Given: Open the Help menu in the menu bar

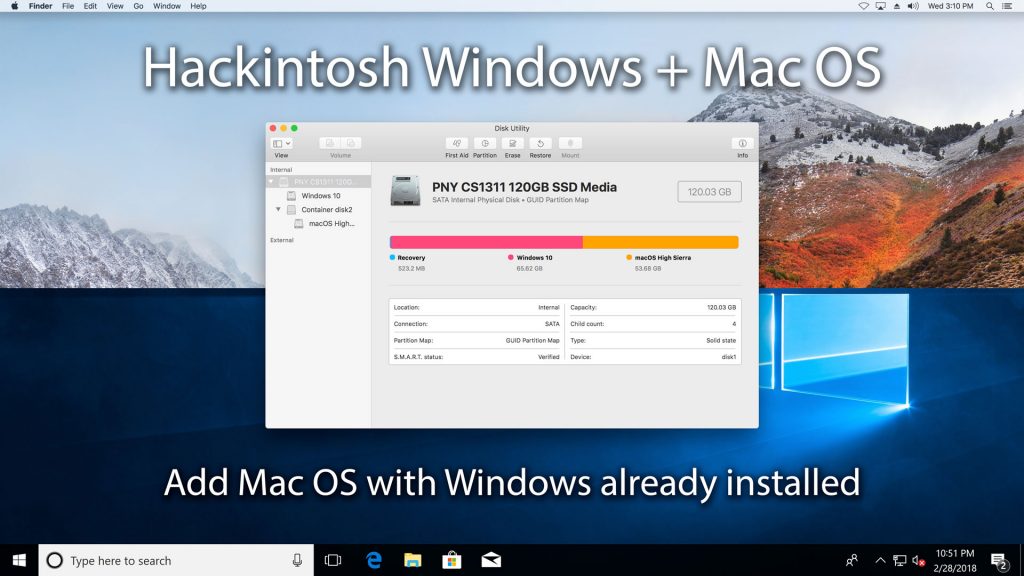Looking at the screenshot, I should click(x=198, y=6).
